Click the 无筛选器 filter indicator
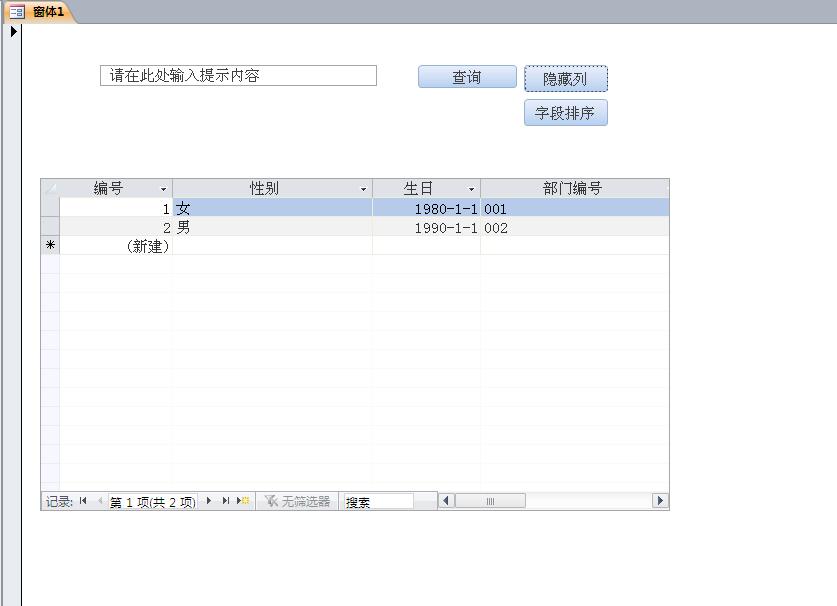The image size is (837, 606). (x=297, y=501)
